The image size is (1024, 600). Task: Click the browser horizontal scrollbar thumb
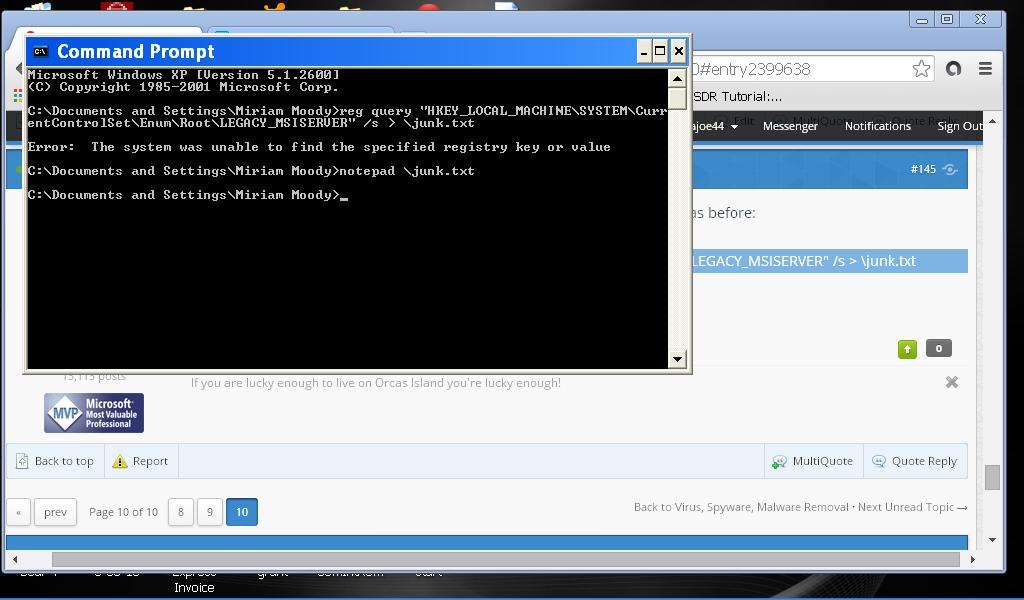coord(505,559)
